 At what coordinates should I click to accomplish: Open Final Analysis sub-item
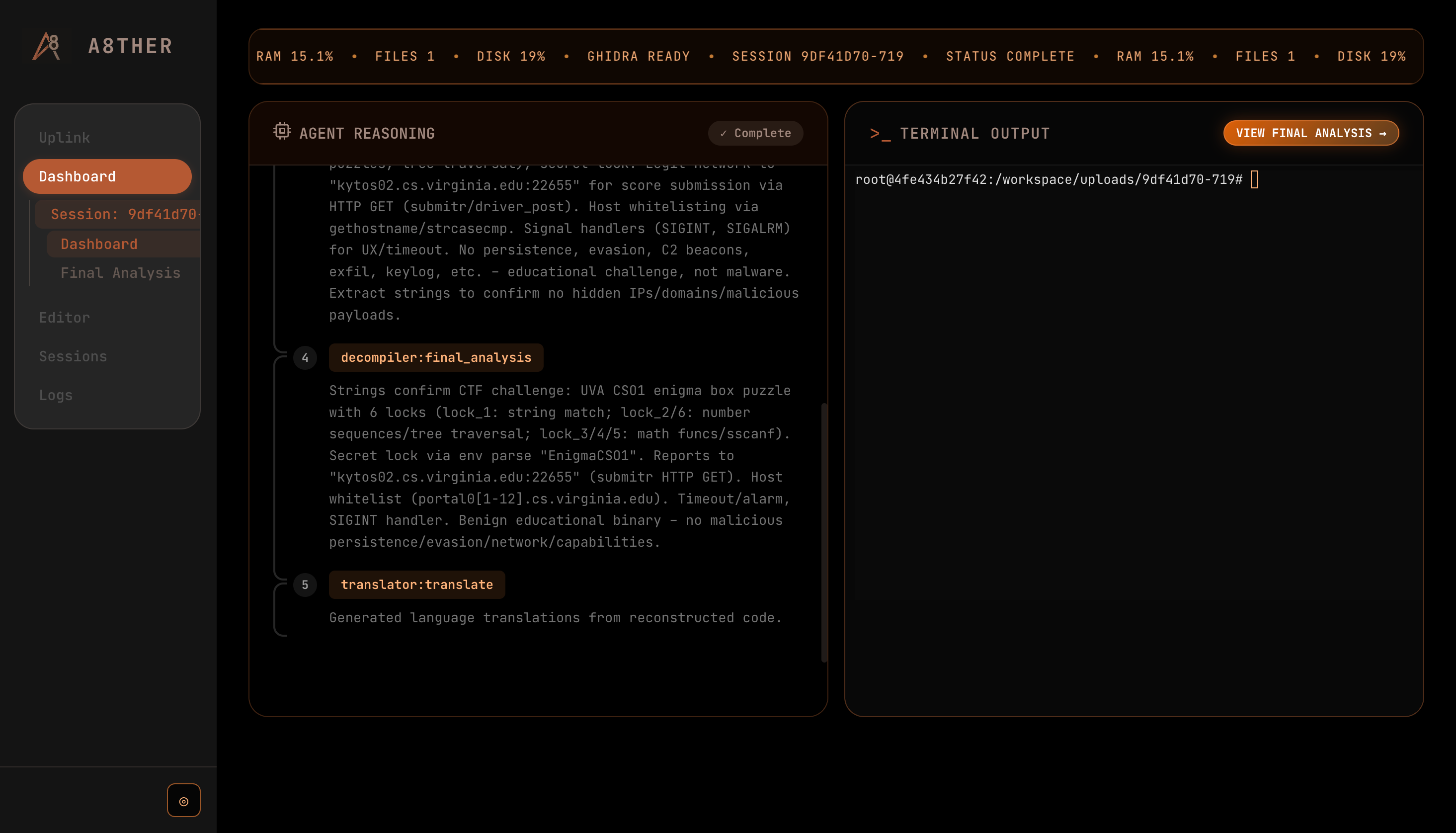120,273
